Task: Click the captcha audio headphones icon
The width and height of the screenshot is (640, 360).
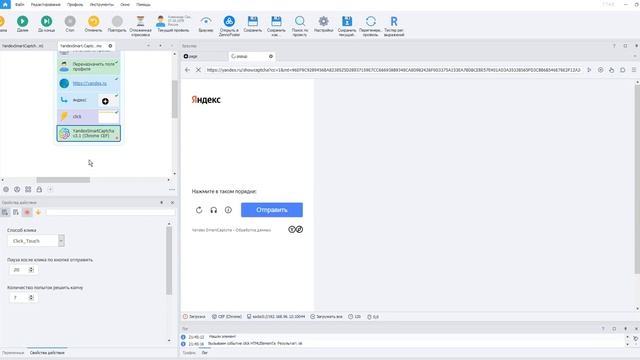Action: point(213,210)
